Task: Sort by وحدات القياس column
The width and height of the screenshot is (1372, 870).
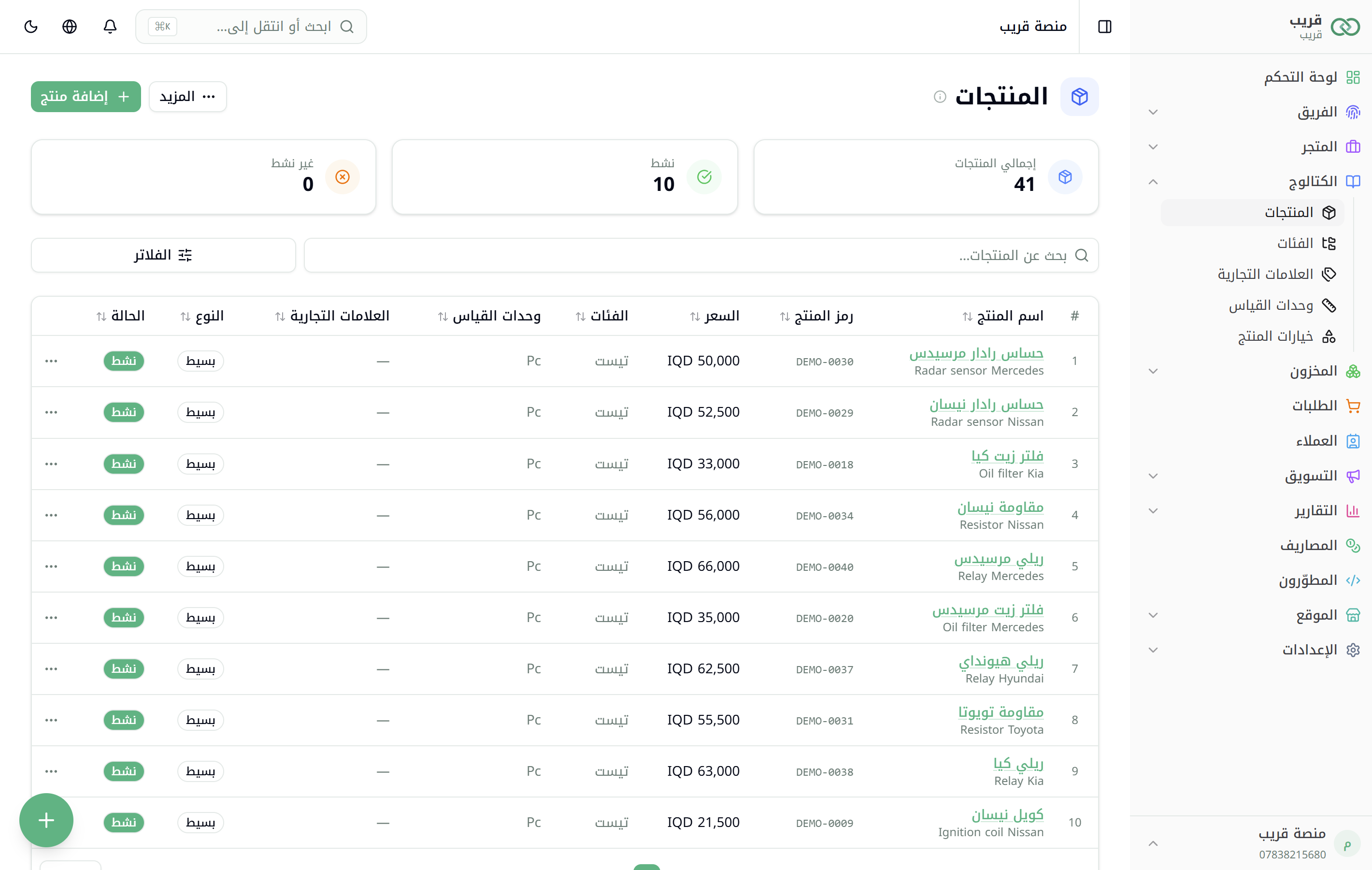Action: tap(489, 316)
